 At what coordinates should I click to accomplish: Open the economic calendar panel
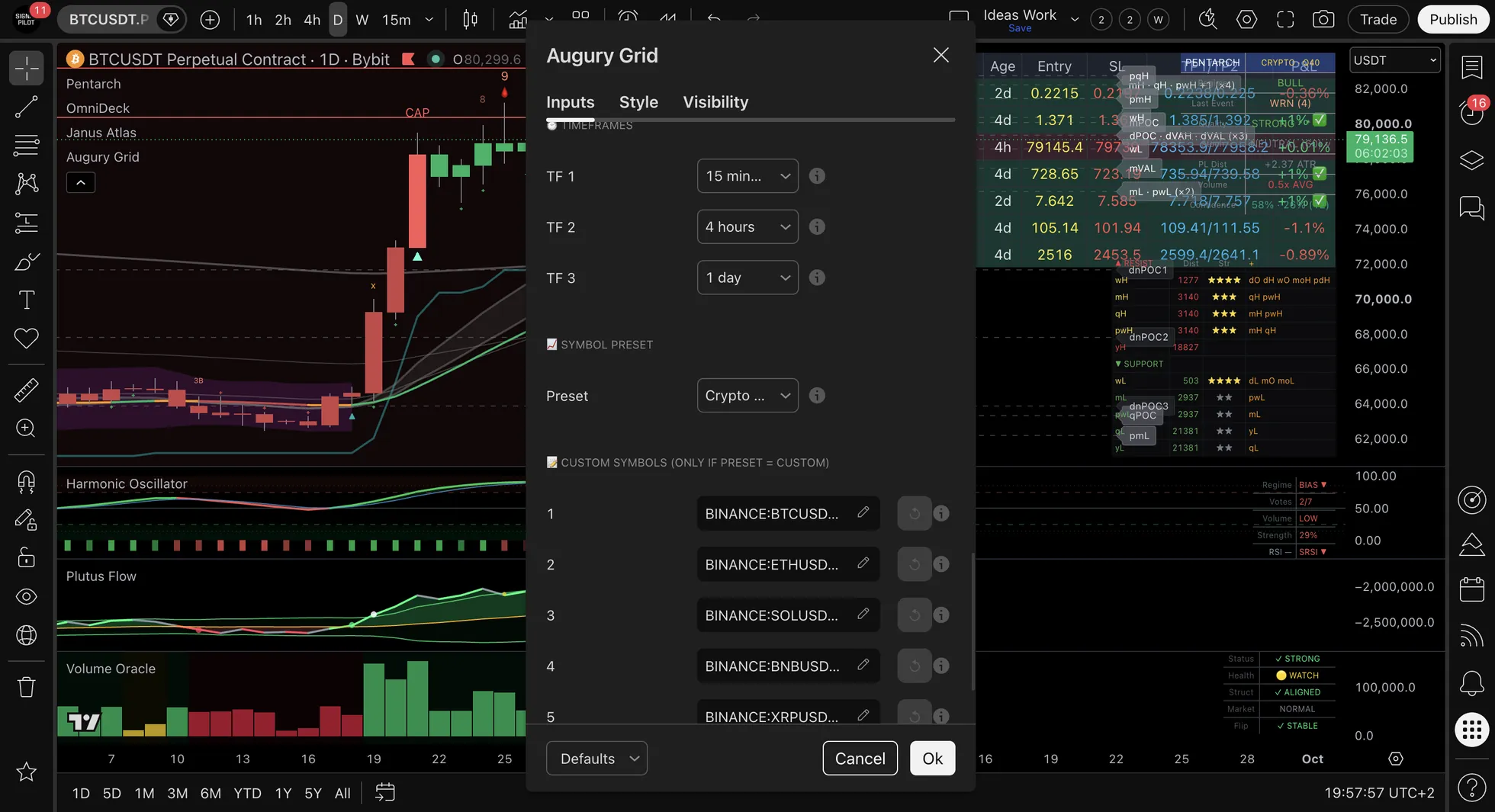point(1471,589)
